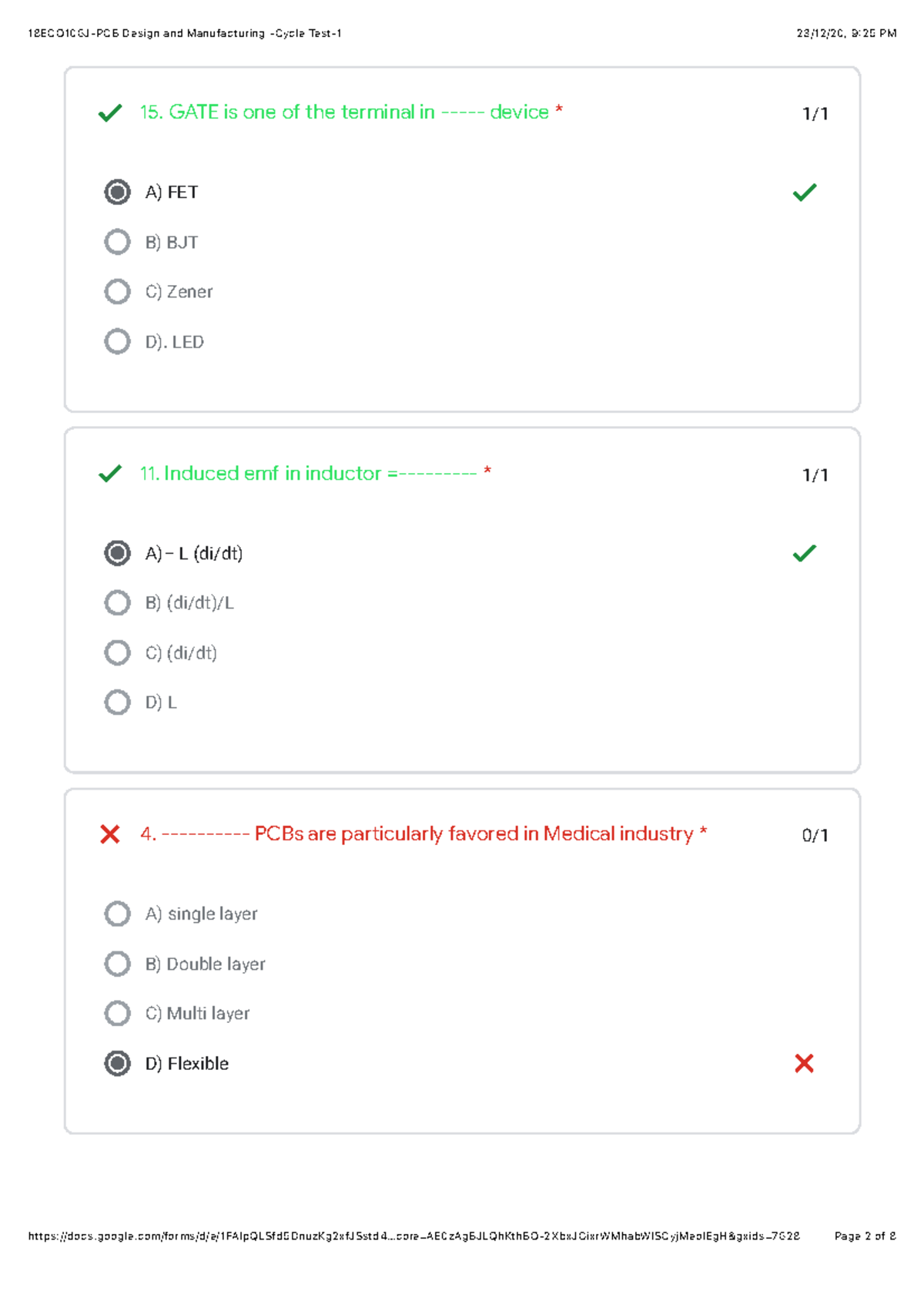The width and height of the screenshot is (924, 1308).
Task: Pick the D) L radio option
Action: [117, 702]
